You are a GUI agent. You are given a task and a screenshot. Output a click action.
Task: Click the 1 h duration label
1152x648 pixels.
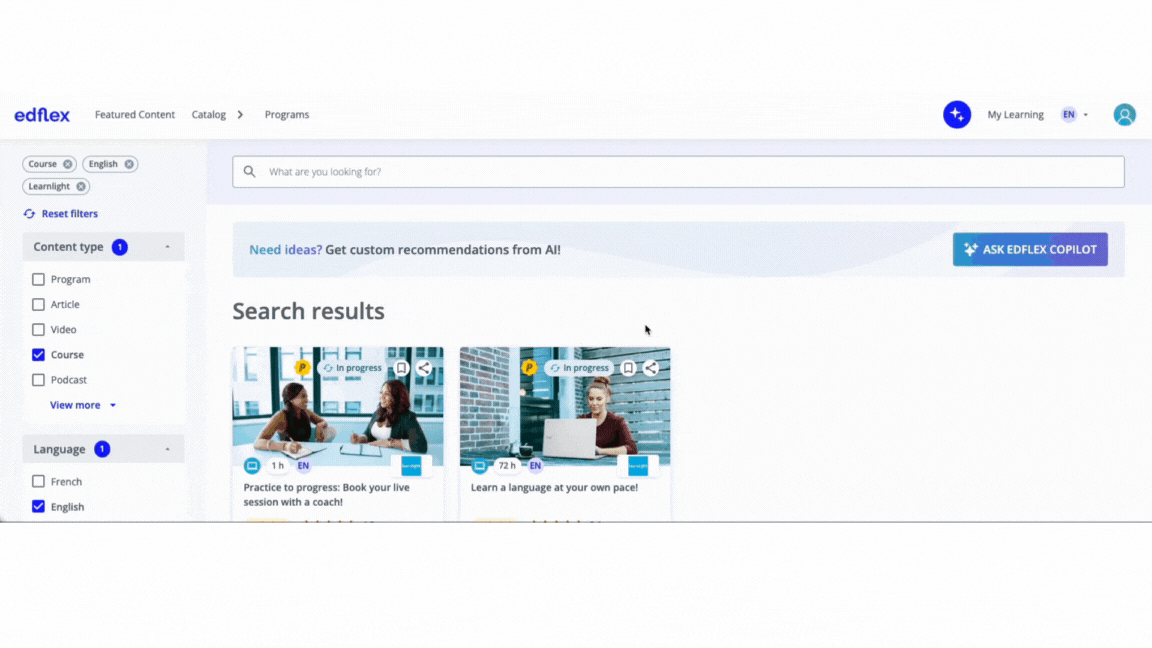(277, 465)
